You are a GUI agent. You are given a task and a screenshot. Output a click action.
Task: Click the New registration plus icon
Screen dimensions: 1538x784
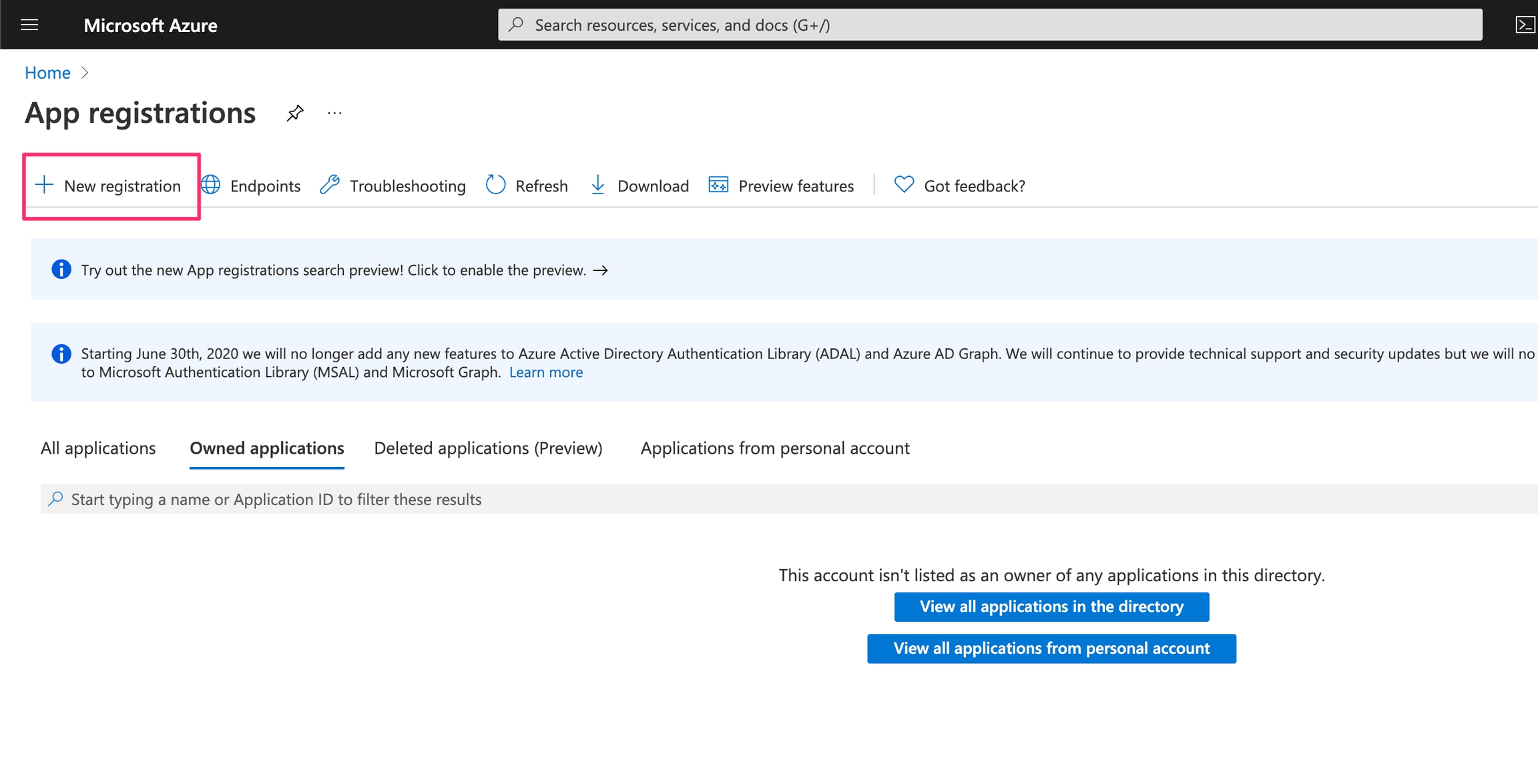pos(44,185)
